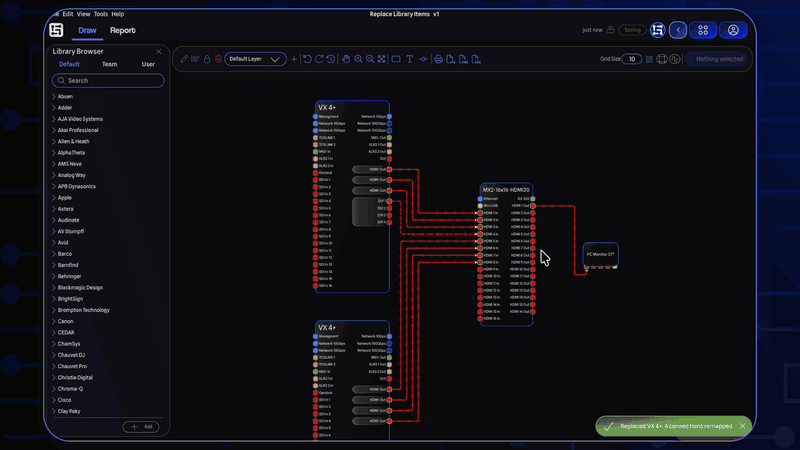The image size is (800, 450).
Task: Toggle grid display next to Grid Size
Action: (649, 59)
